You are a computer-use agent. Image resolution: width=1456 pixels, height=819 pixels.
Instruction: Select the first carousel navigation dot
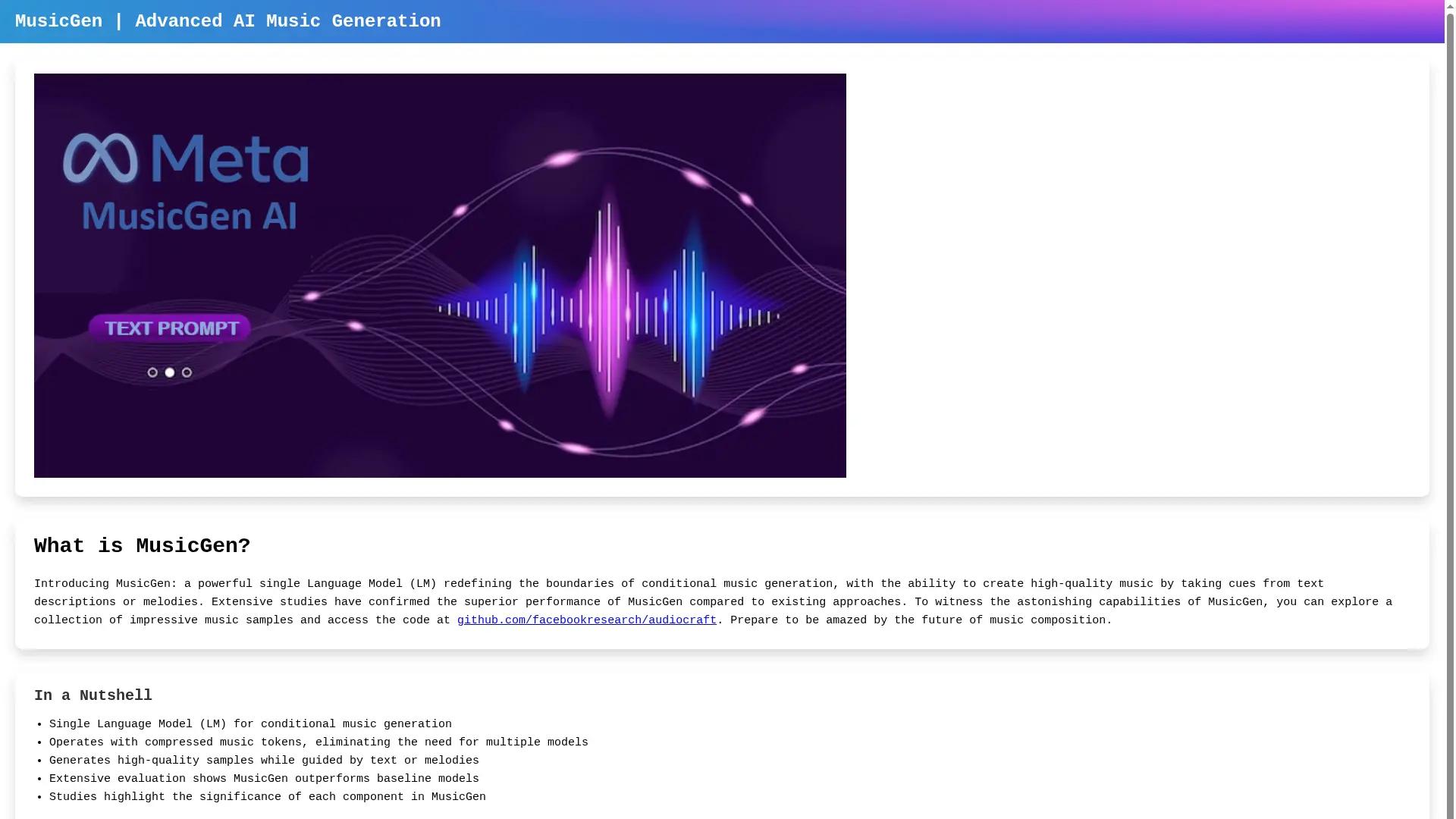click(152, 372)
